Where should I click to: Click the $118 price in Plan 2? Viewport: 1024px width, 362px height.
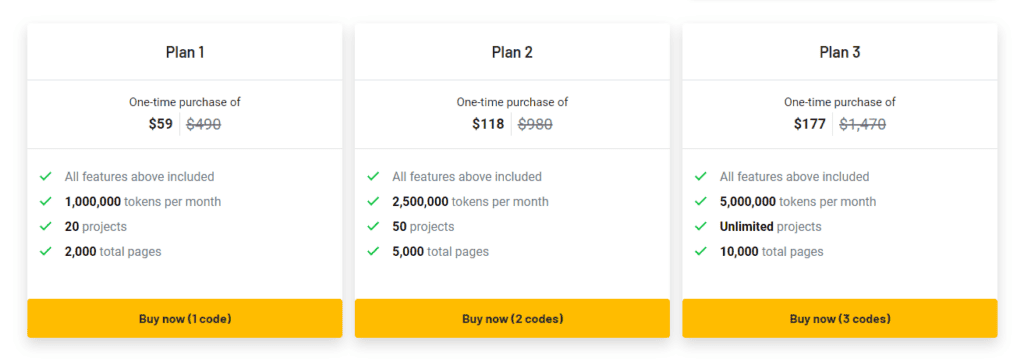point(488,123)
